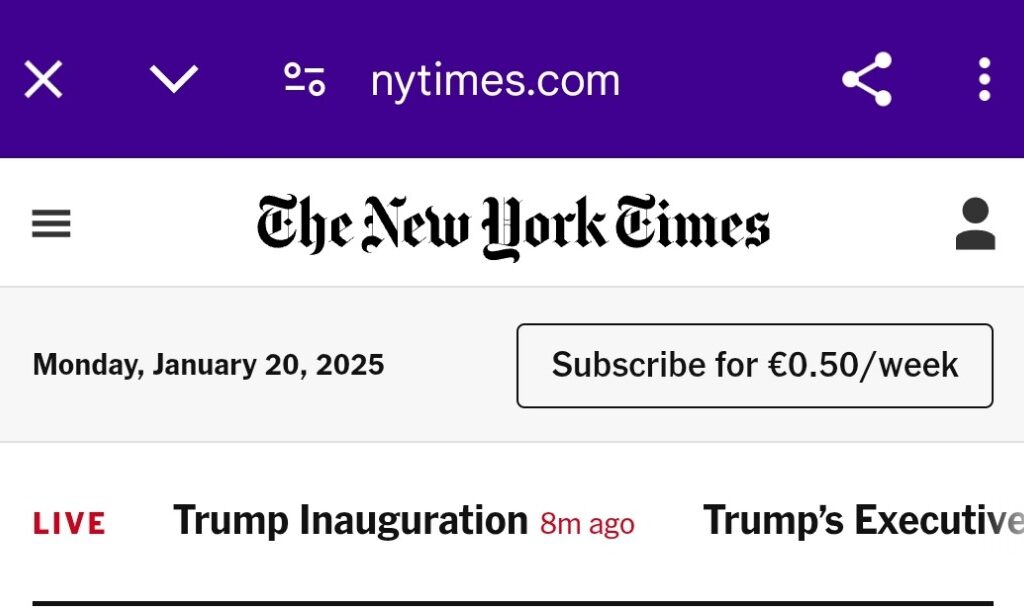This screenshot has height=608, width=1024.
Task: Open site settings via the tune icon
Action: coord(305,80)
